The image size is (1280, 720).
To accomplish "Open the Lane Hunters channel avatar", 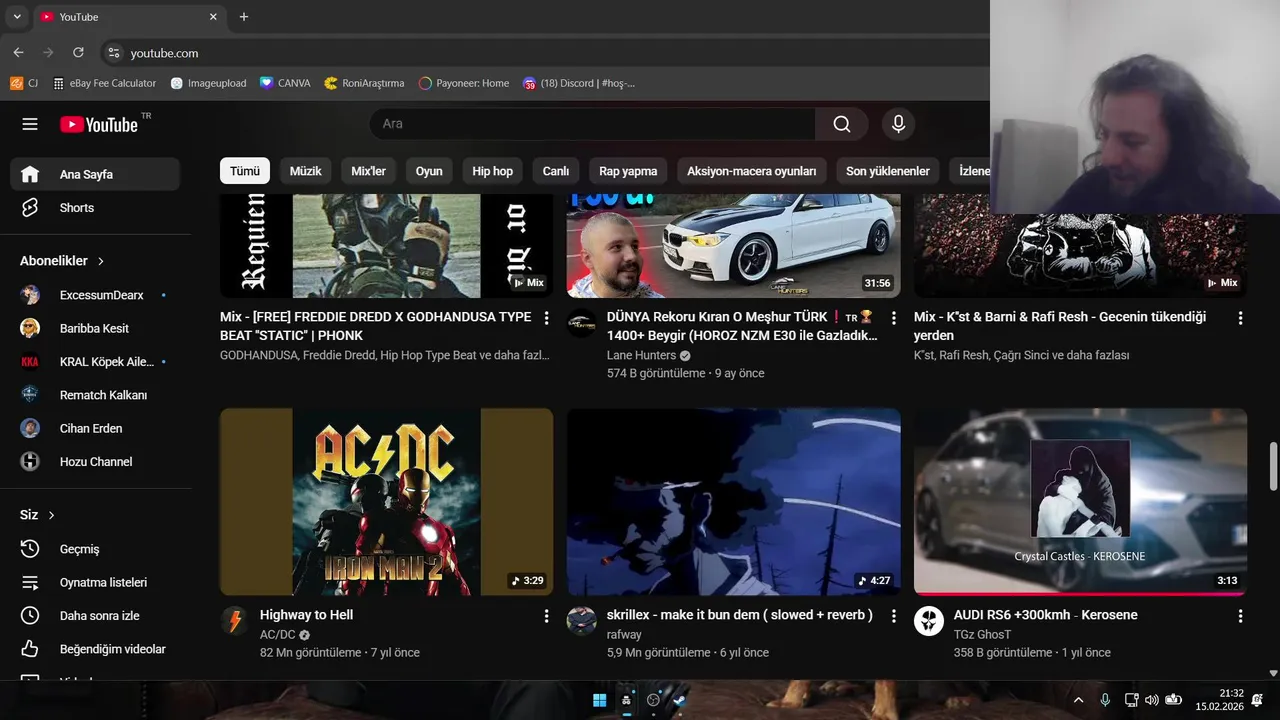I will (581, 323).
